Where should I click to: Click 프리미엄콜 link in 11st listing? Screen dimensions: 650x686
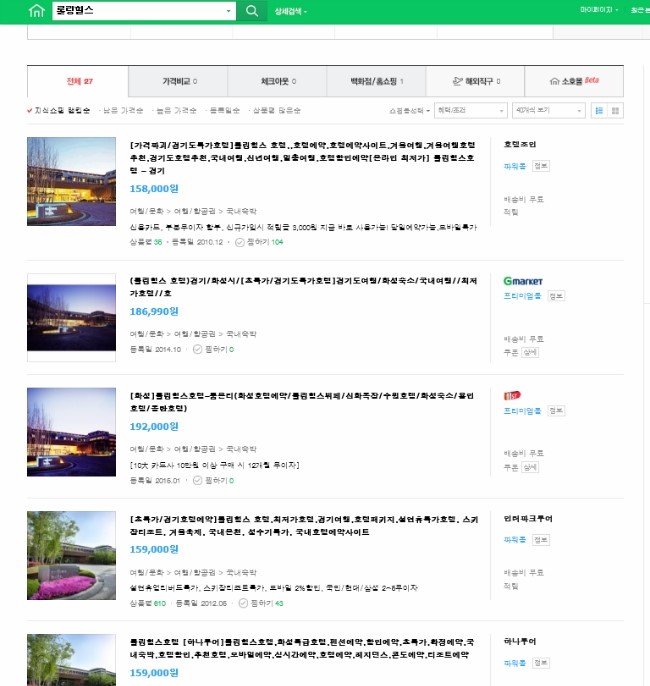[x=522, y=411]
